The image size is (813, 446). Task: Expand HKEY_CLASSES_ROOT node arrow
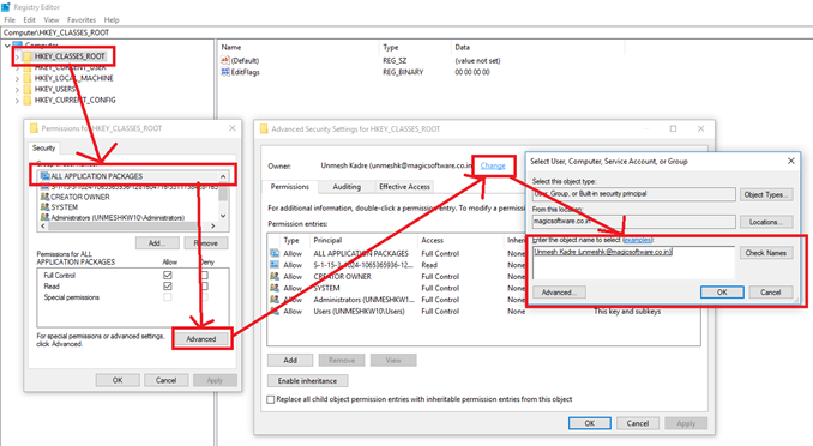tap(17, 57)
